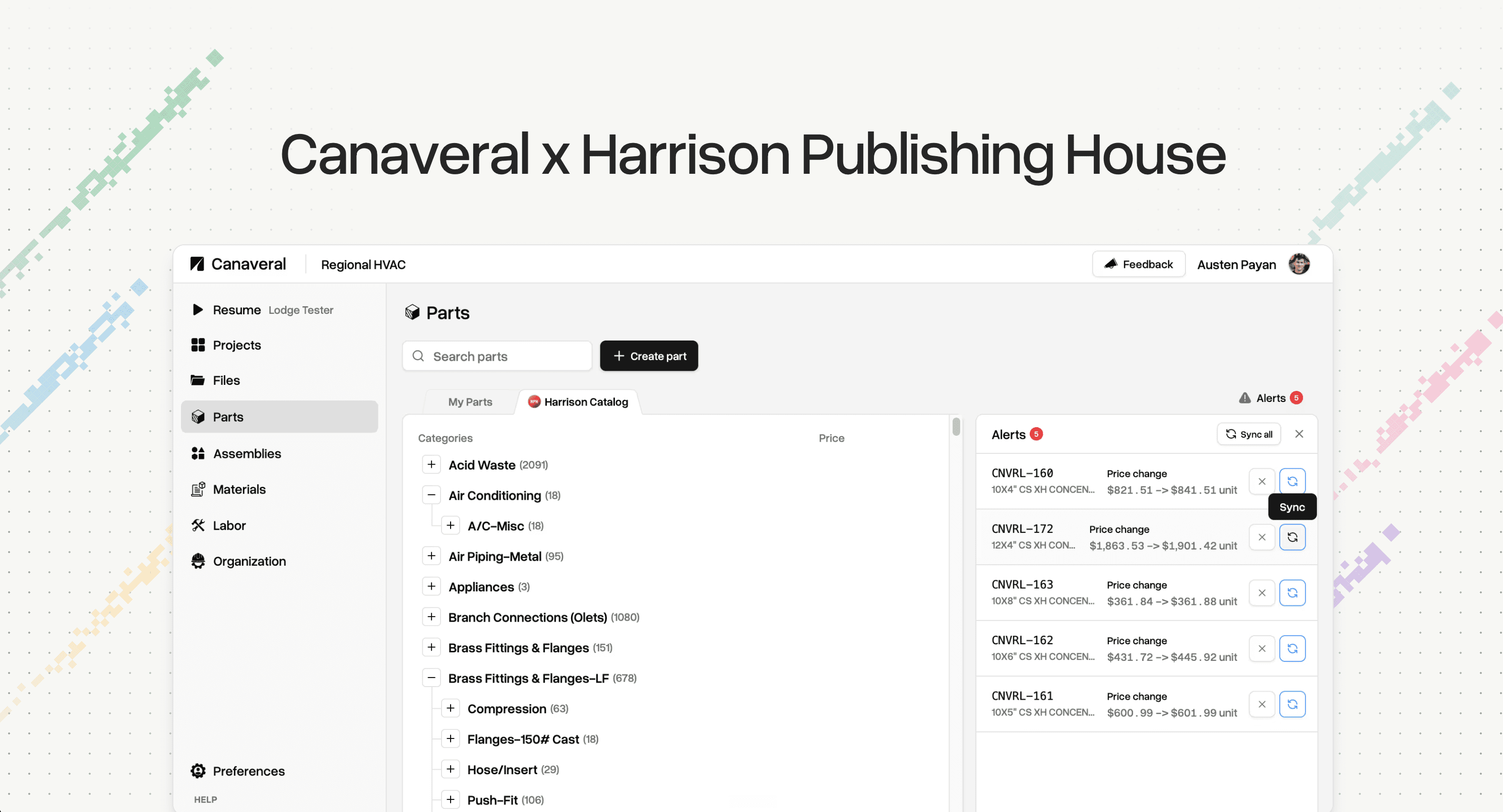Expand Branch Connections (Olets) category

[x=431, y=617]
